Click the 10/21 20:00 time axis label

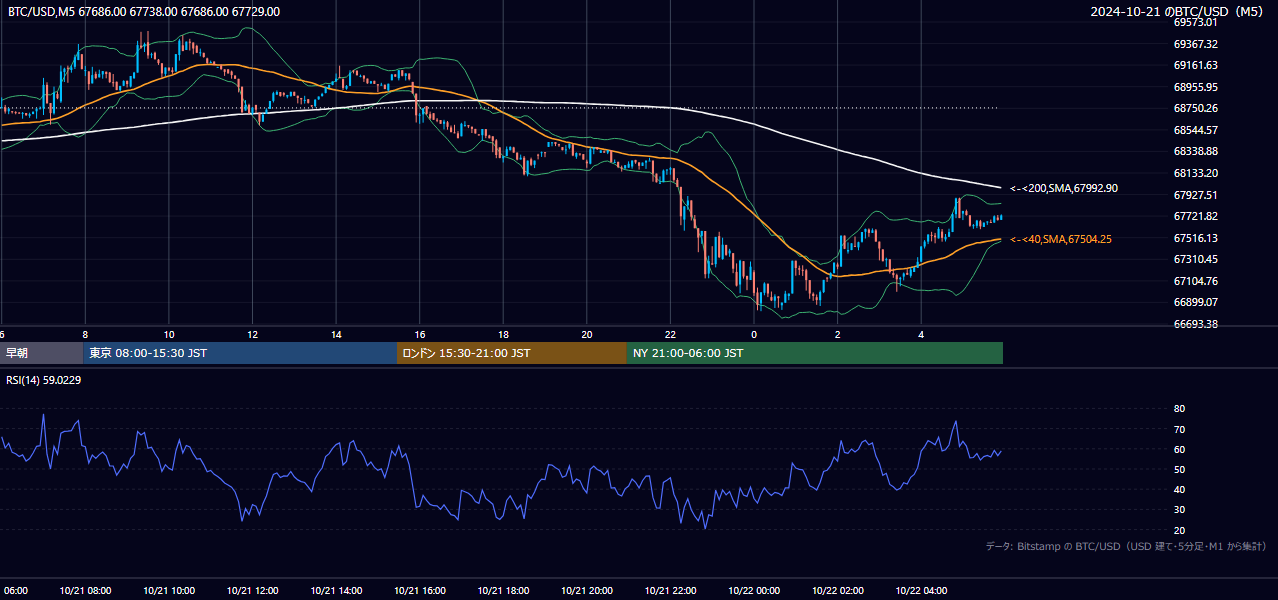point(587,591)
